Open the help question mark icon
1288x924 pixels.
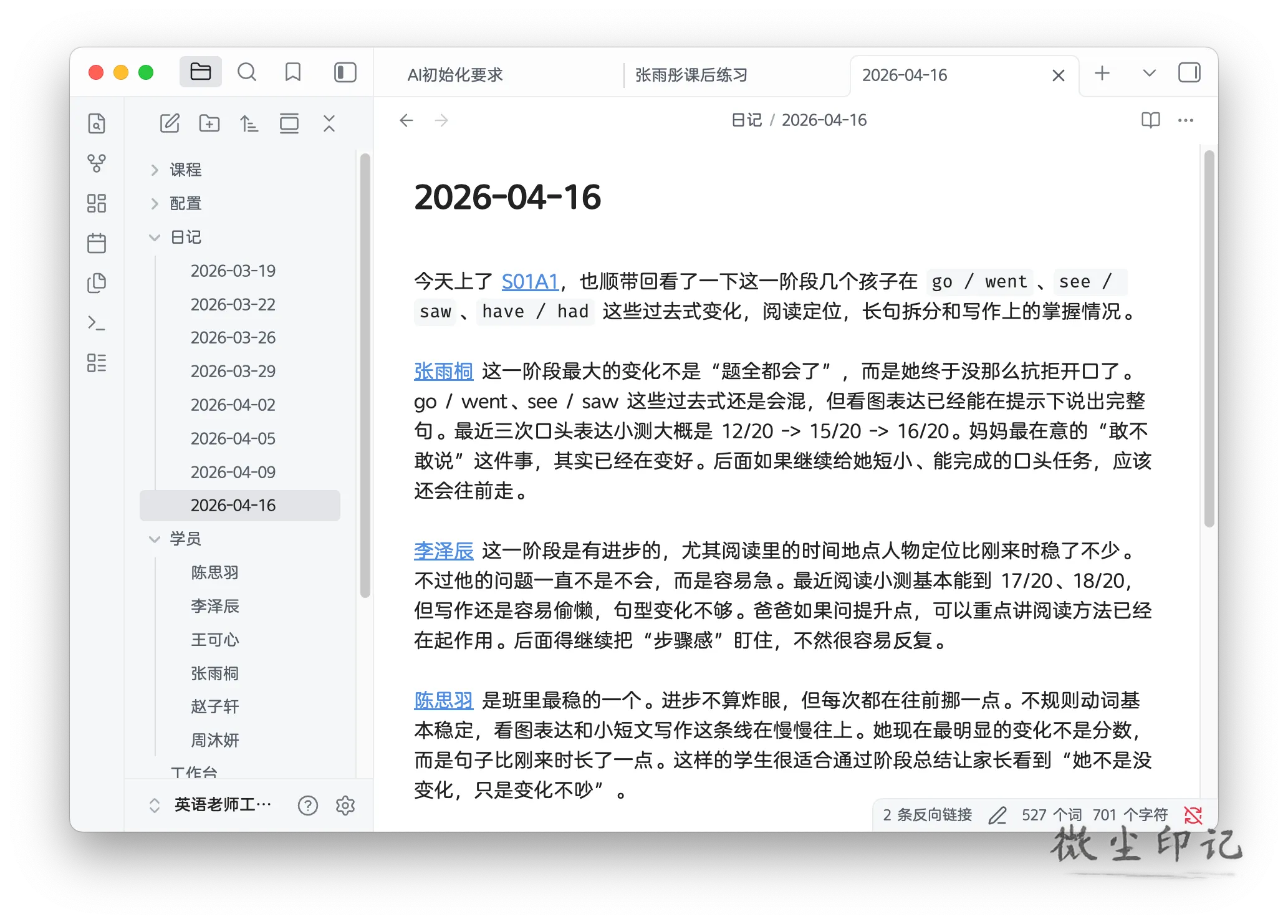308,806
